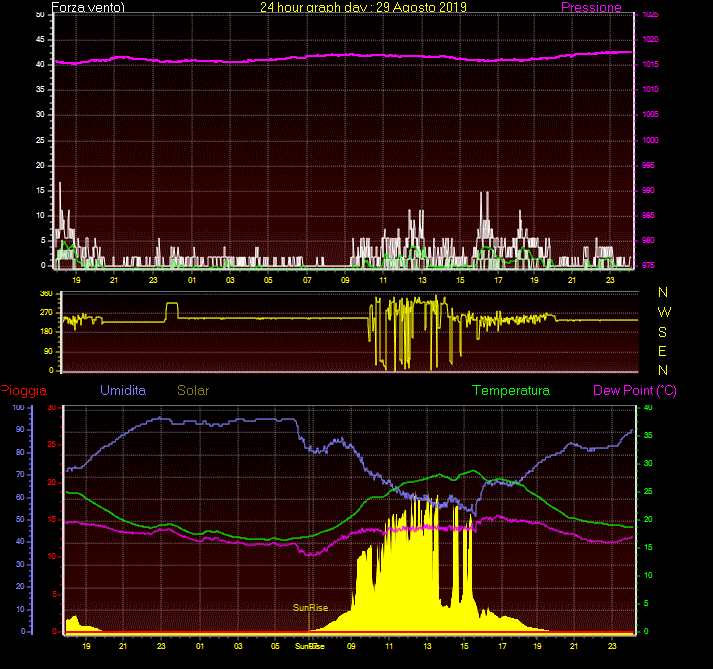Click the "80" value on blue humidity axis
The image size is (713, 669).
point(20,452)
